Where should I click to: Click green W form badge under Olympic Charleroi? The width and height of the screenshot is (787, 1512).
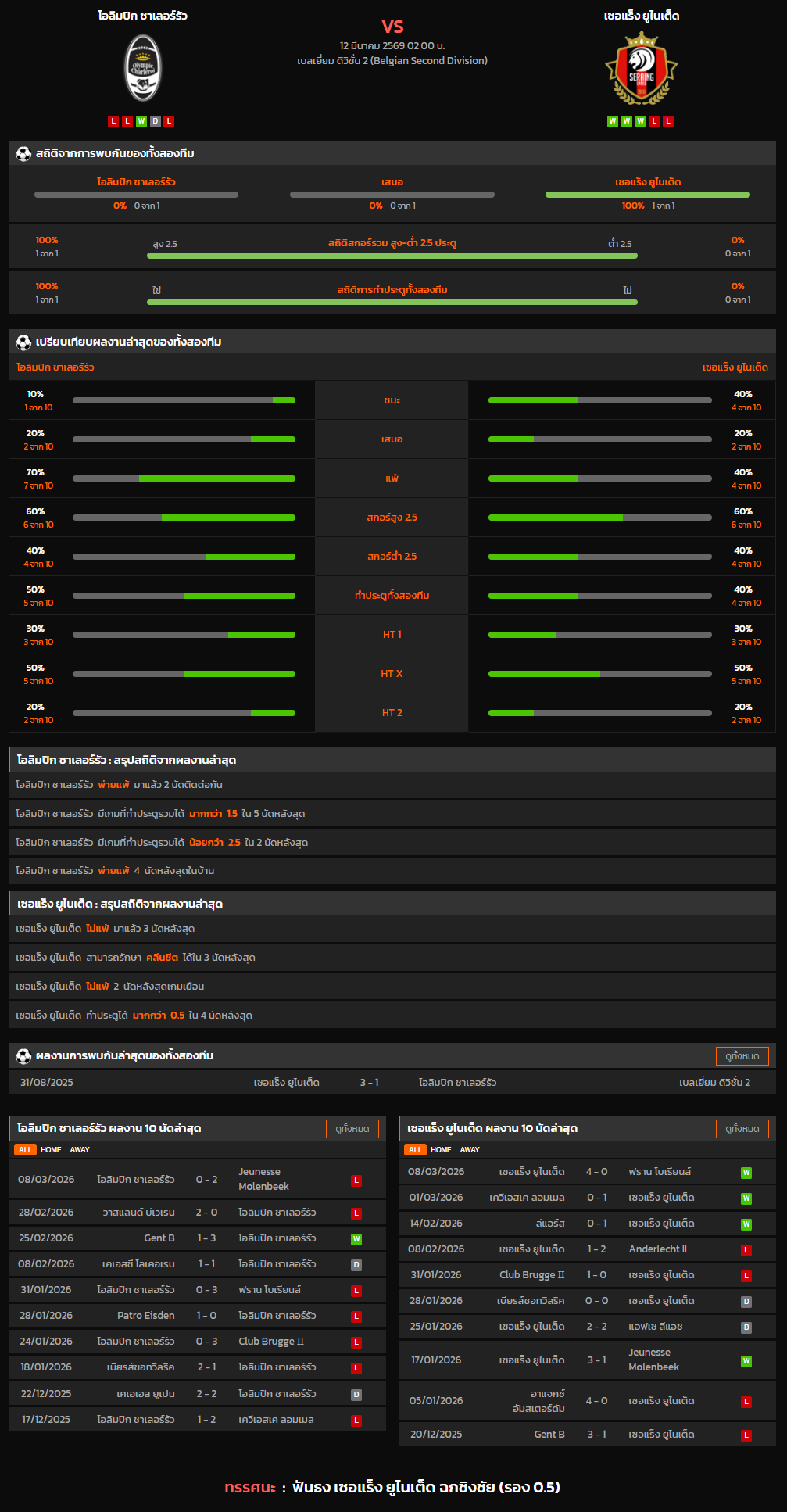coord(141,121)
